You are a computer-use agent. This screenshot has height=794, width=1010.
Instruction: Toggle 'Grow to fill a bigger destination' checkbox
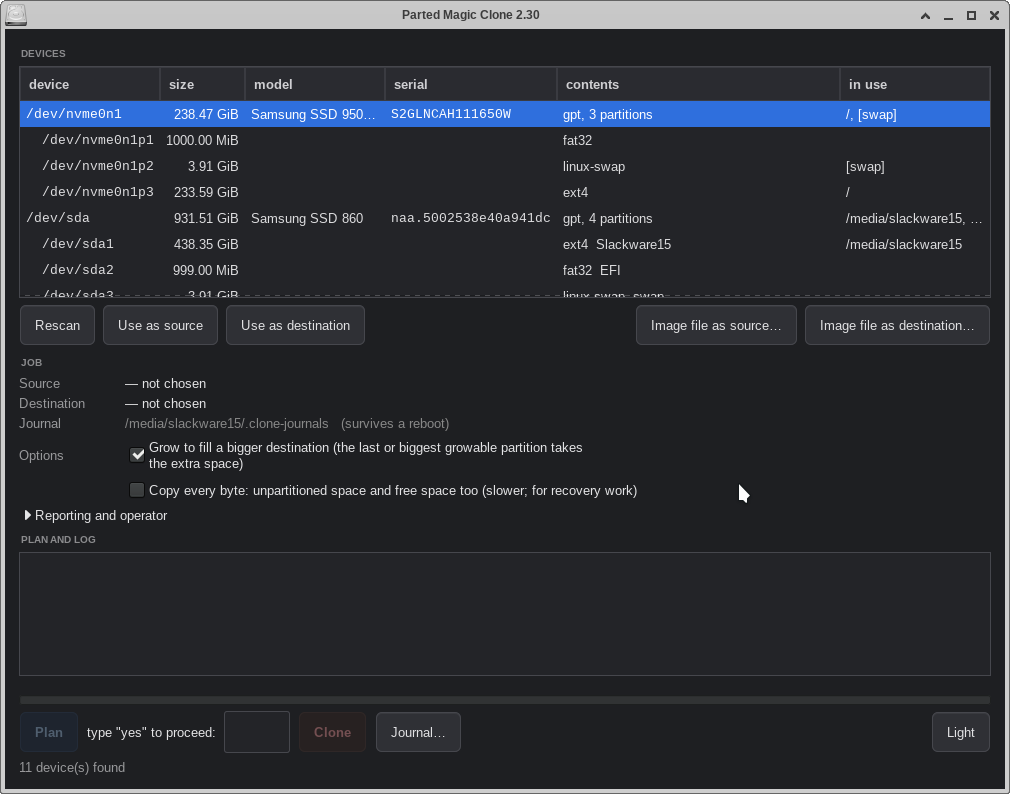click(137, 455)
